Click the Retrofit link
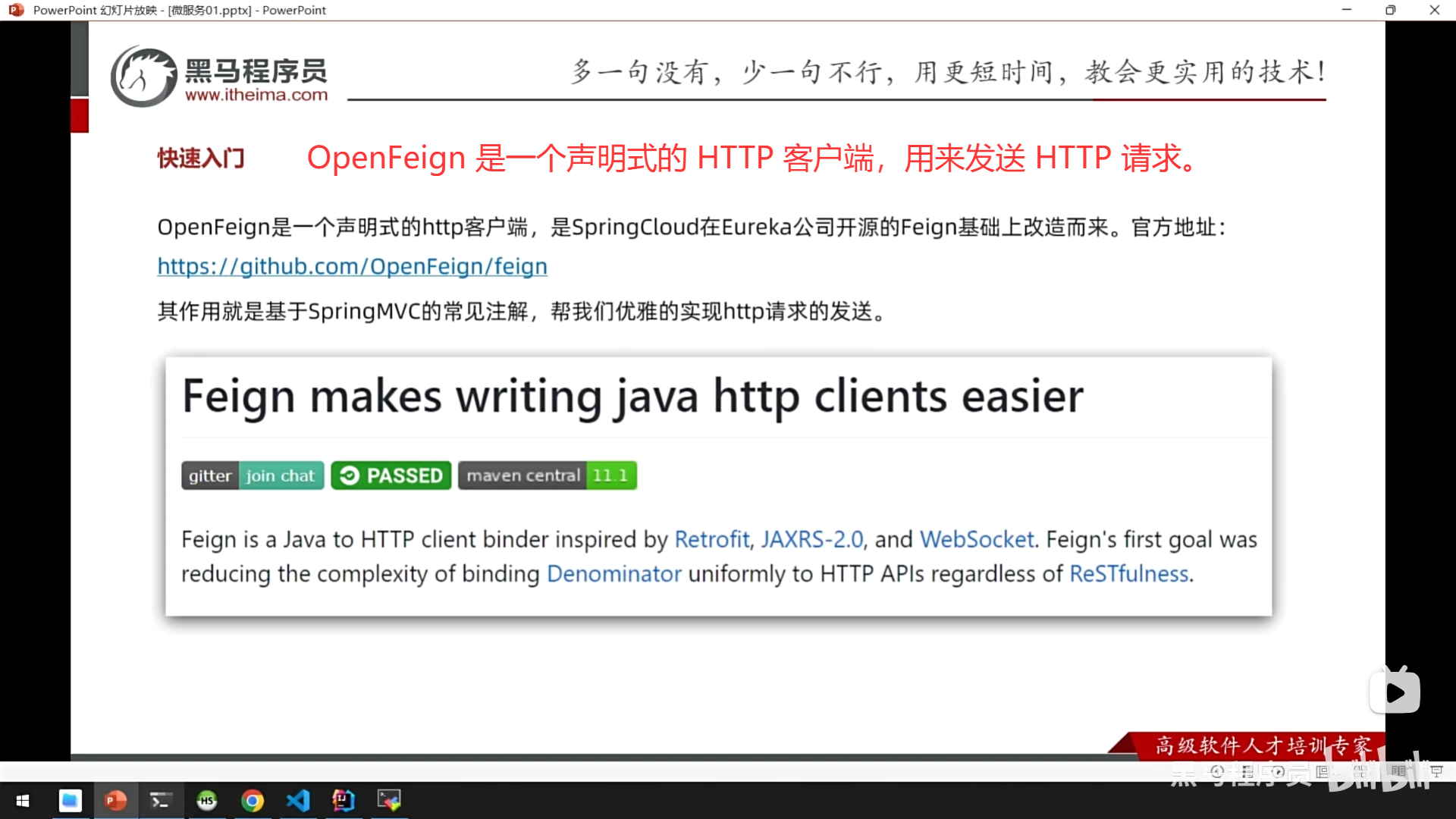Image resolution: width=1456 pixels, height=819 pixels. [x=711, y=539]
